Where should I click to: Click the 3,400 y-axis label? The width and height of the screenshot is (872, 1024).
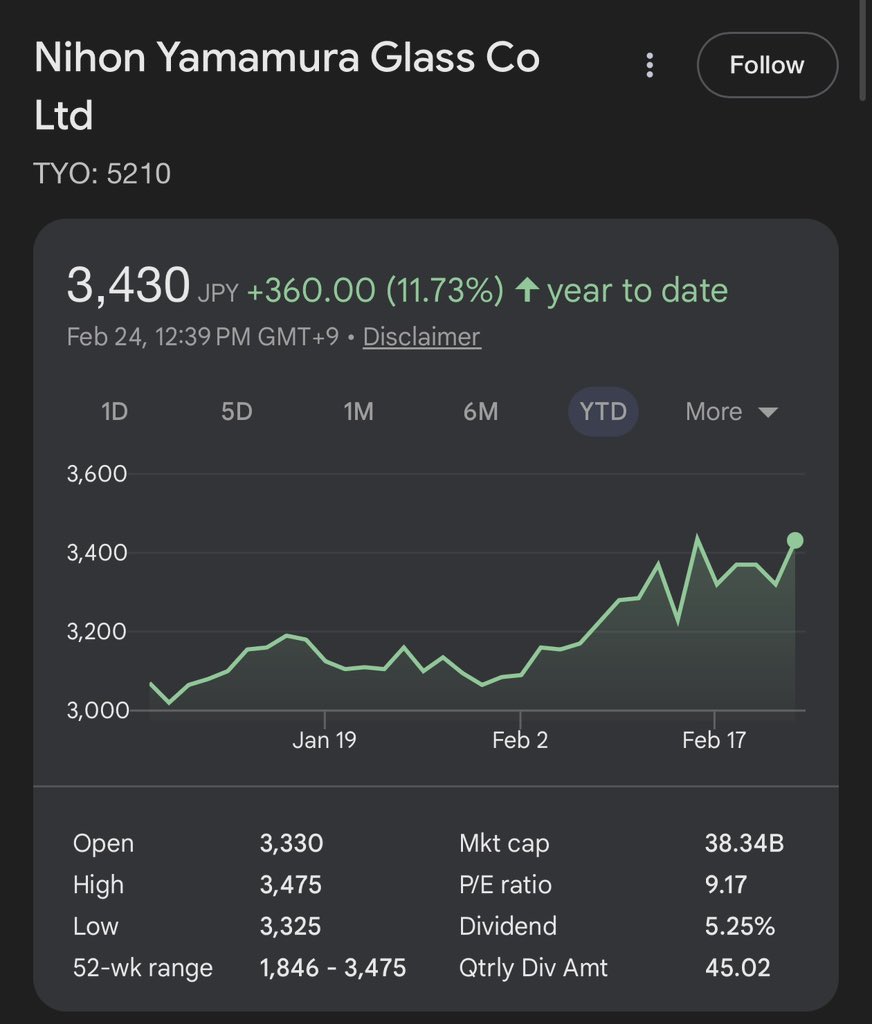[97, 552]
